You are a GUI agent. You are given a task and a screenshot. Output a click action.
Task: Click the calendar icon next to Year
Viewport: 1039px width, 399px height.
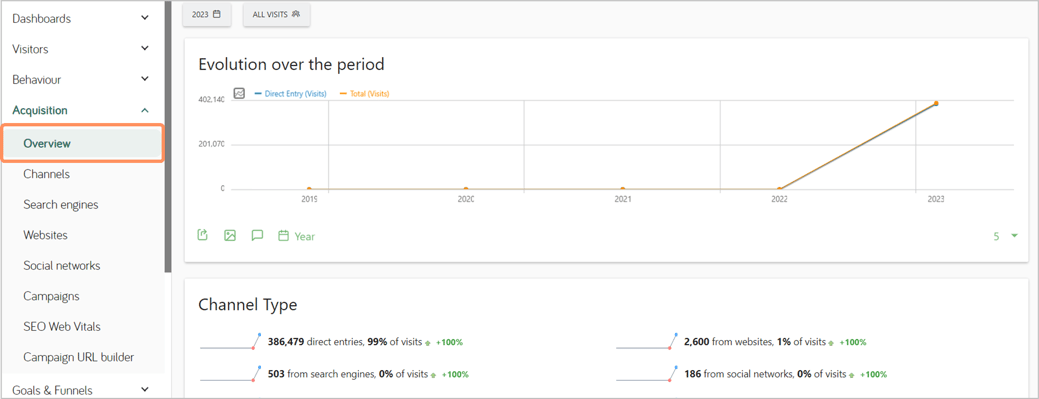click(x=284, y=235)
